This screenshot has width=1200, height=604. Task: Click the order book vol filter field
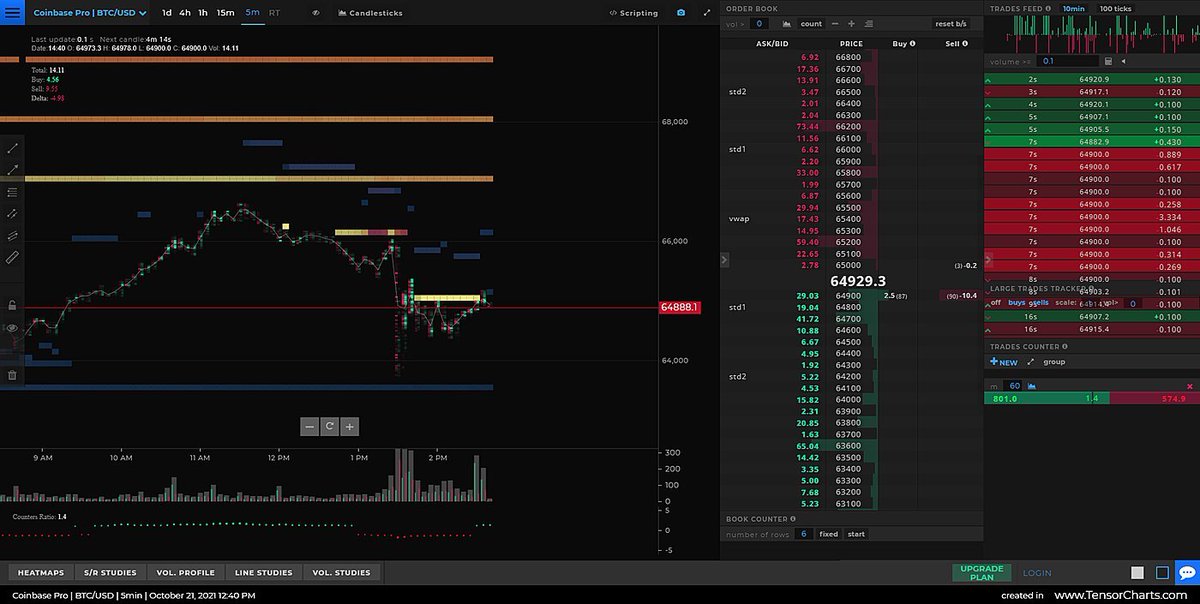click(758, 23)
